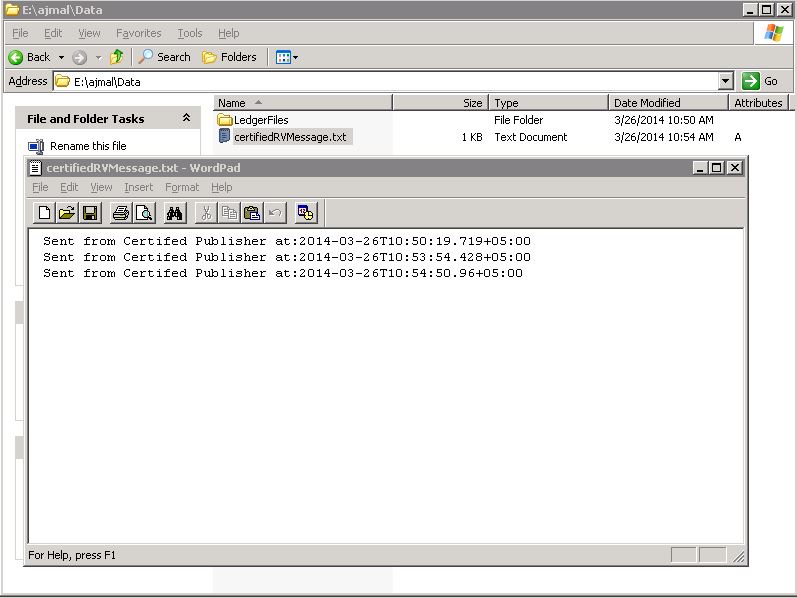Open the WordPad File menu
This screenshot has width=797, height=598.
[x=40, y=187]
